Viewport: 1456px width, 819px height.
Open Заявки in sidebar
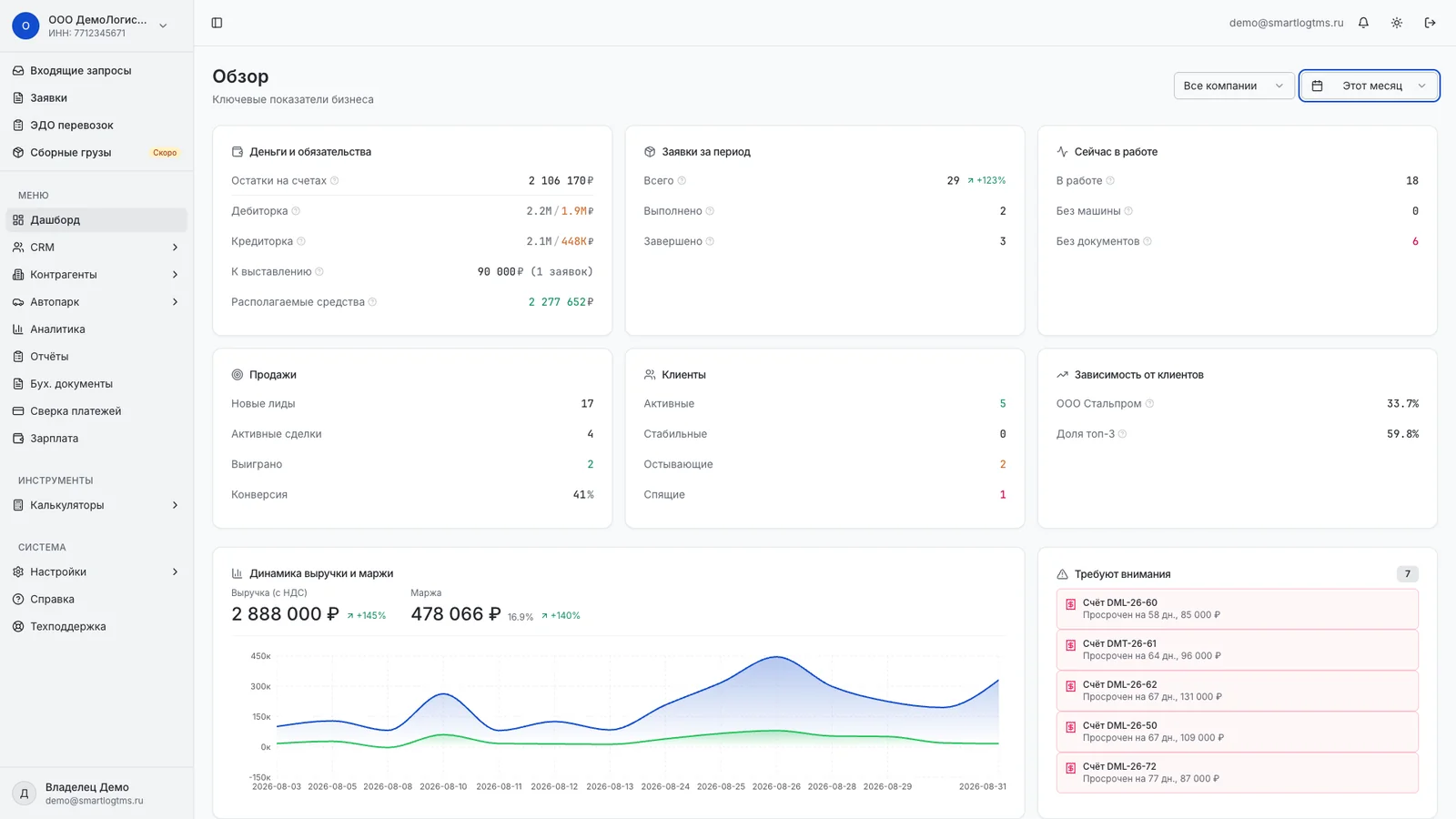click(96, 97)
